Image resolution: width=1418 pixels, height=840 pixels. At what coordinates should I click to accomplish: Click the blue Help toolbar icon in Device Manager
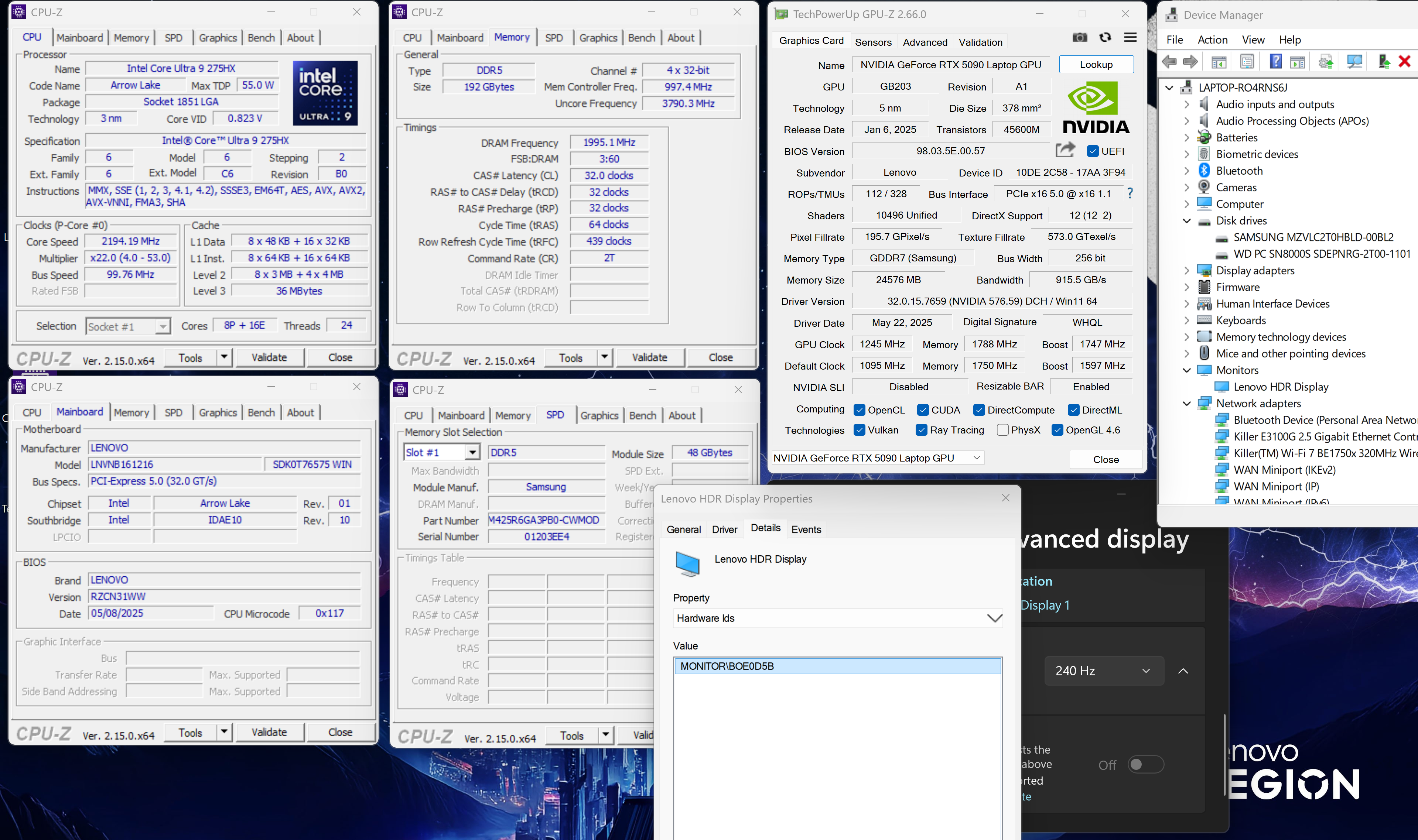[1275, 61]
